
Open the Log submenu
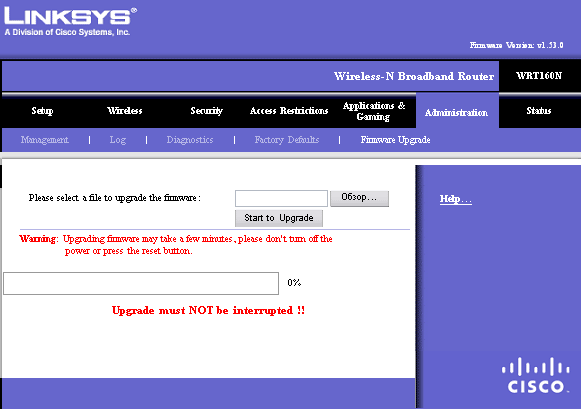click(x=117, y=140)
